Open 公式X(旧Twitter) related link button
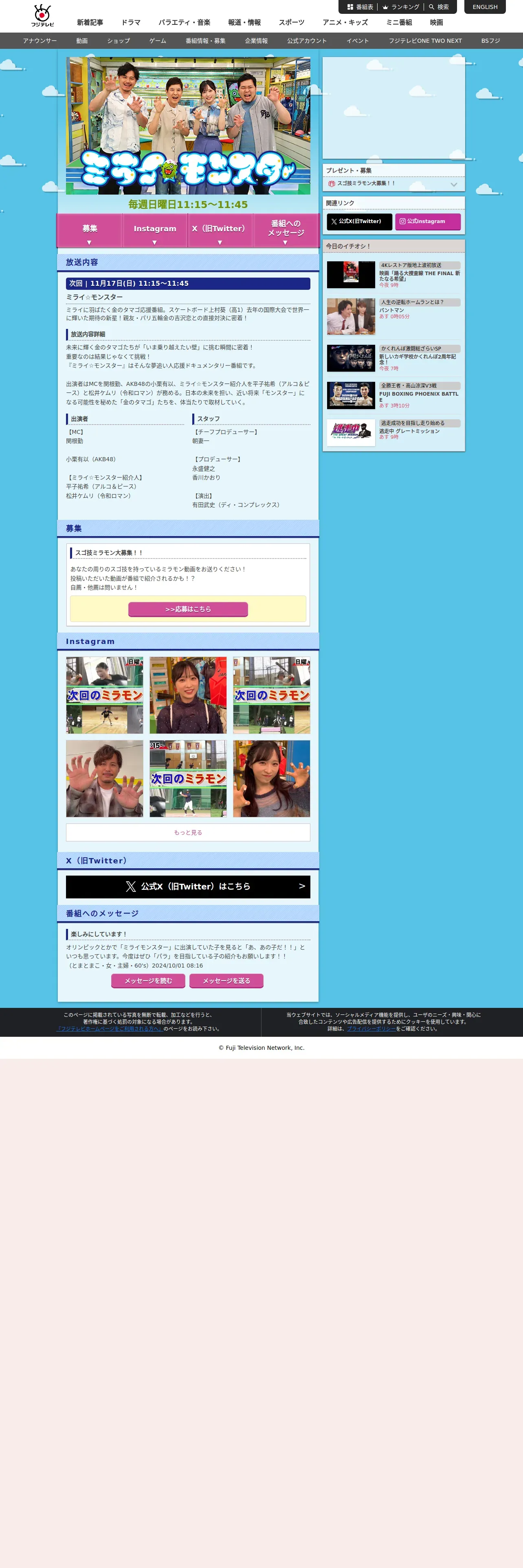This screenshot has height=1568, width=523. 359,221
